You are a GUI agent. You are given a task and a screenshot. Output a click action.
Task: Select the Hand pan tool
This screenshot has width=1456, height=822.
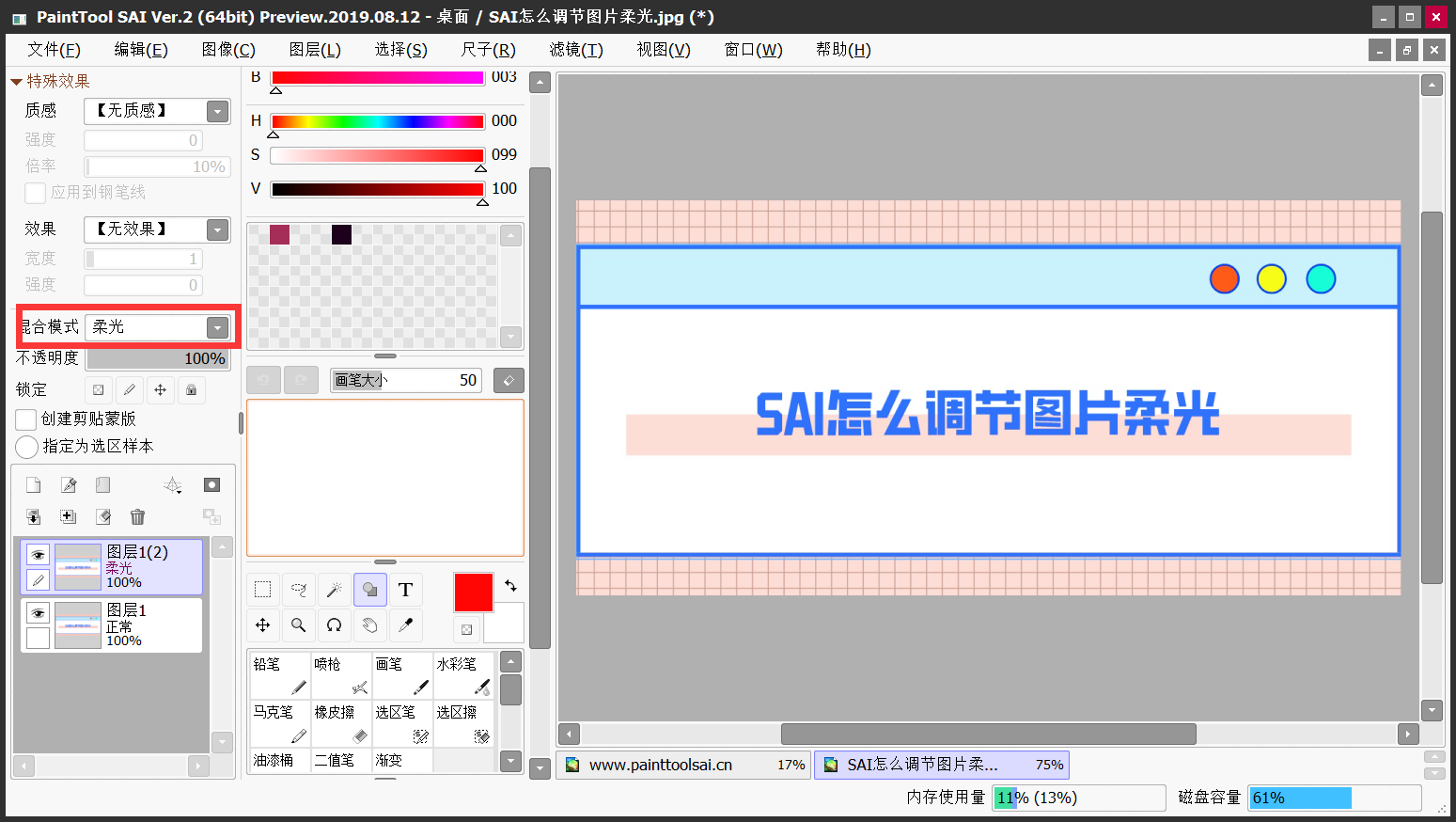coord(369,625)
